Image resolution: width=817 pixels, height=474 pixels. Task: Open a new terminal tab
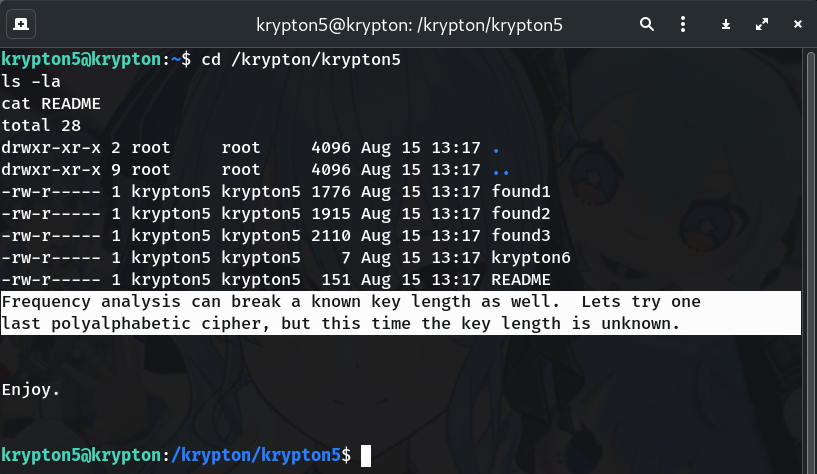pos(22,23)
